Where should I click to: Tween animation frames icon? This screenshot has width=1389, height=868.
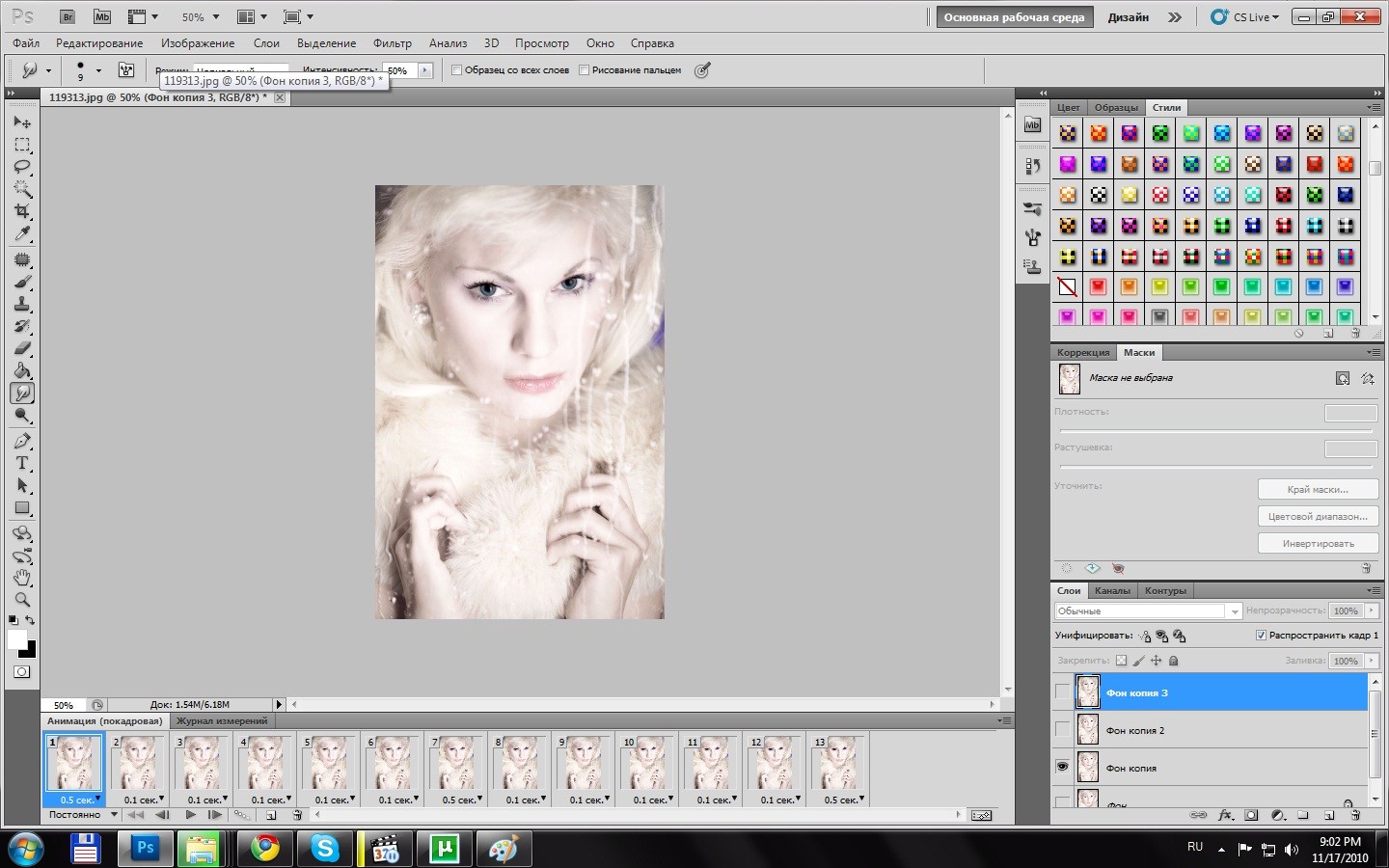pos(241,815)
